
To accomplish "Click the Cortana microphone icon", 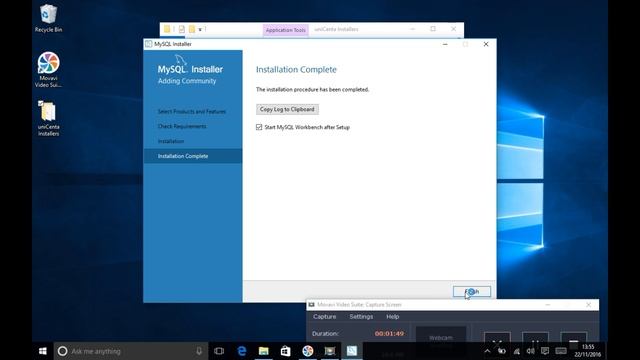I will coord(199,351).
